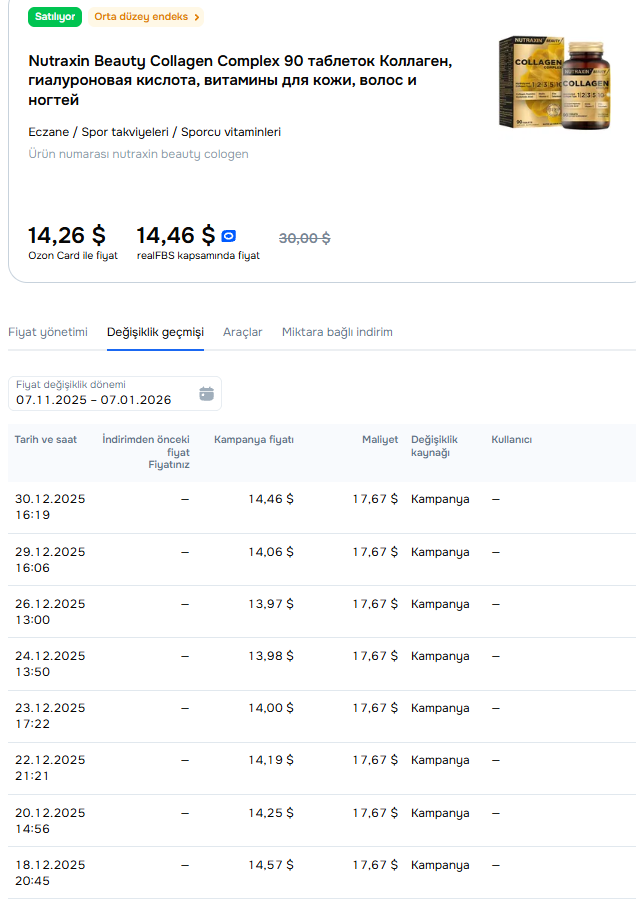Switch to the Fiyat yönetimi tab
The width and height of the screenshot is (636, 906).
[48, 332]
